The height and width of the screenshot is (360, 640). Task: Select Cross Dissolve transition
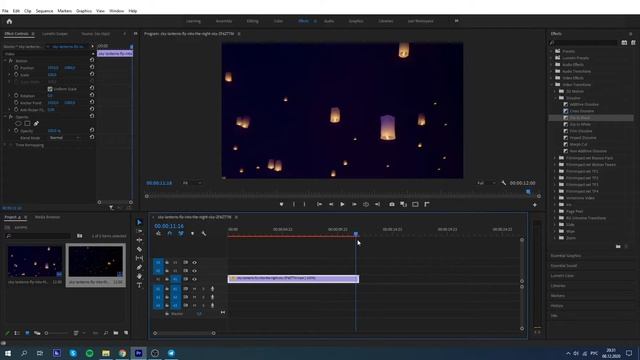tap(582, 111)
